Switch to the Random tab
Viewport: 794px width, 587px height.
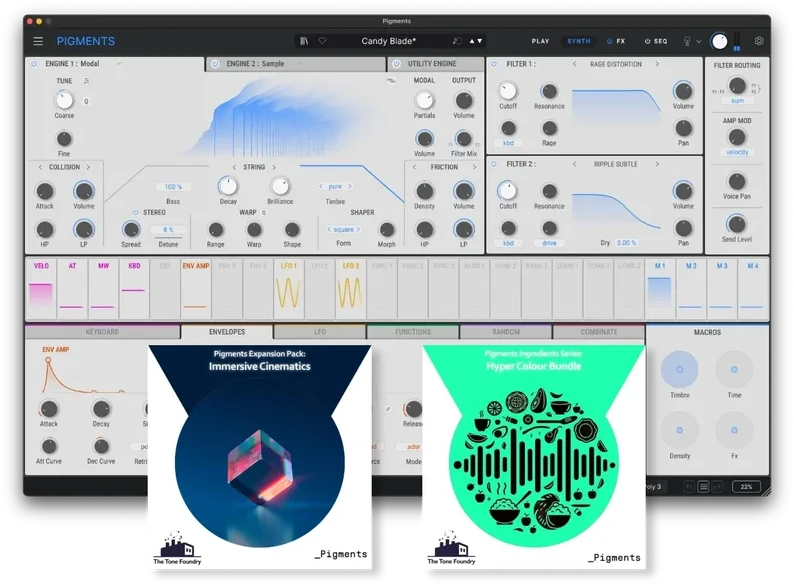506,332
